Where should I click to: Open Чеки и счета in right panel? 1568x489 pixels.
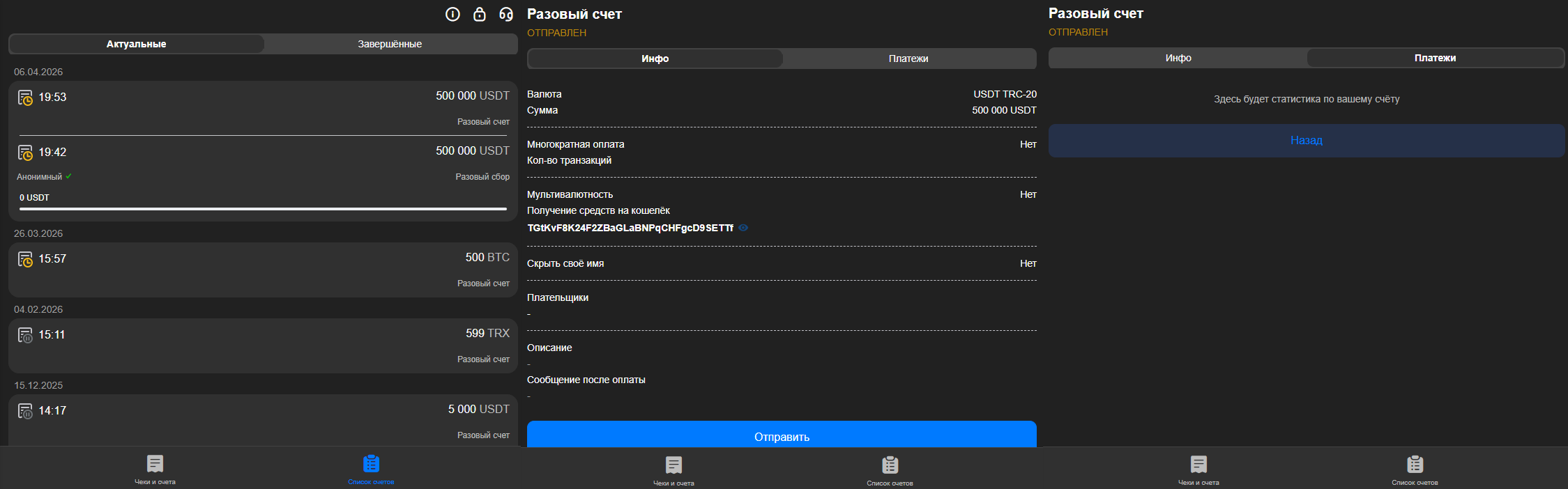pyautogui.click(x=1198, y=470)
